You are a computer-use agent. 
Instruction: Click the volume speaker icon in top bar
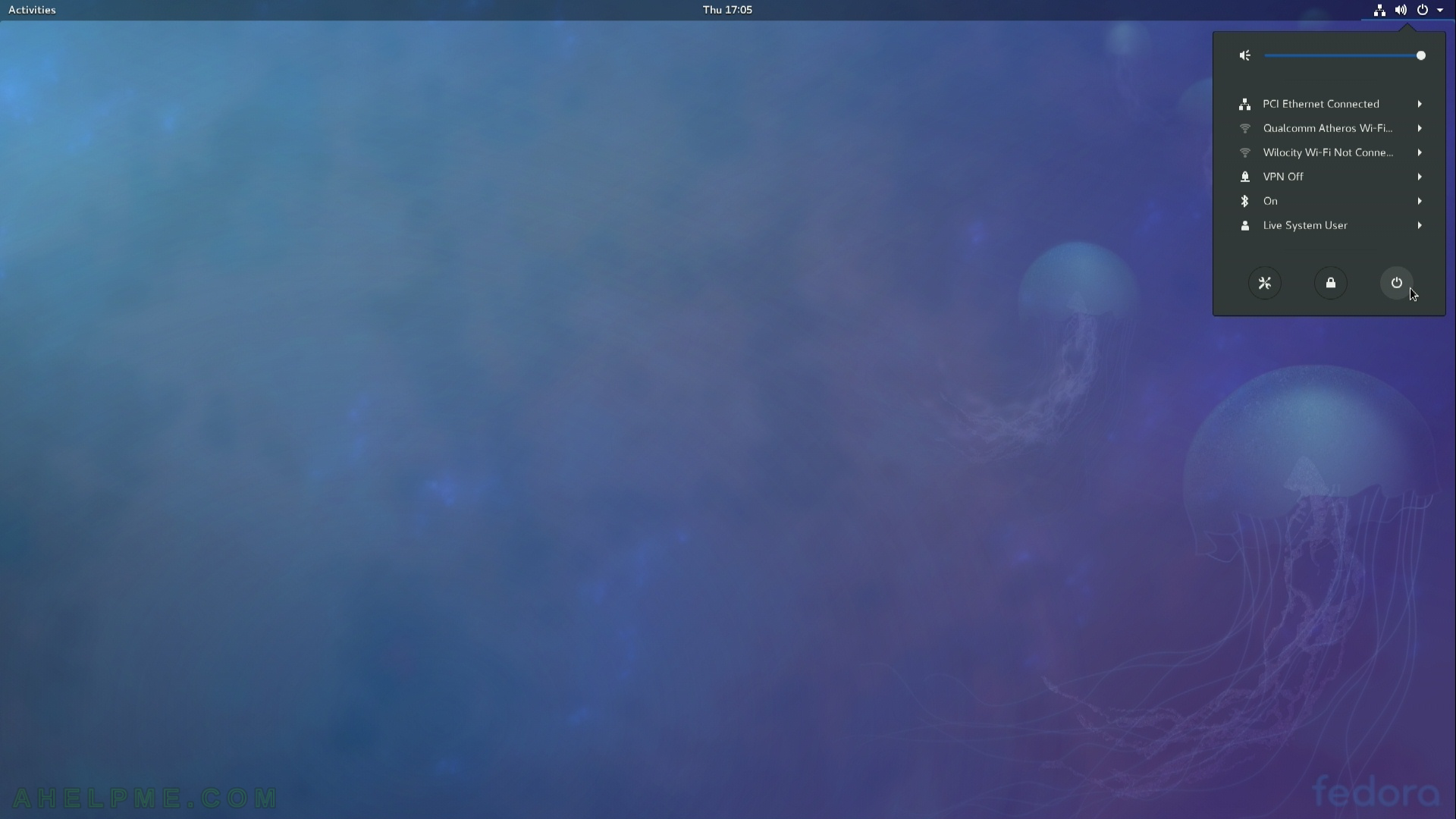(1401, 10)
